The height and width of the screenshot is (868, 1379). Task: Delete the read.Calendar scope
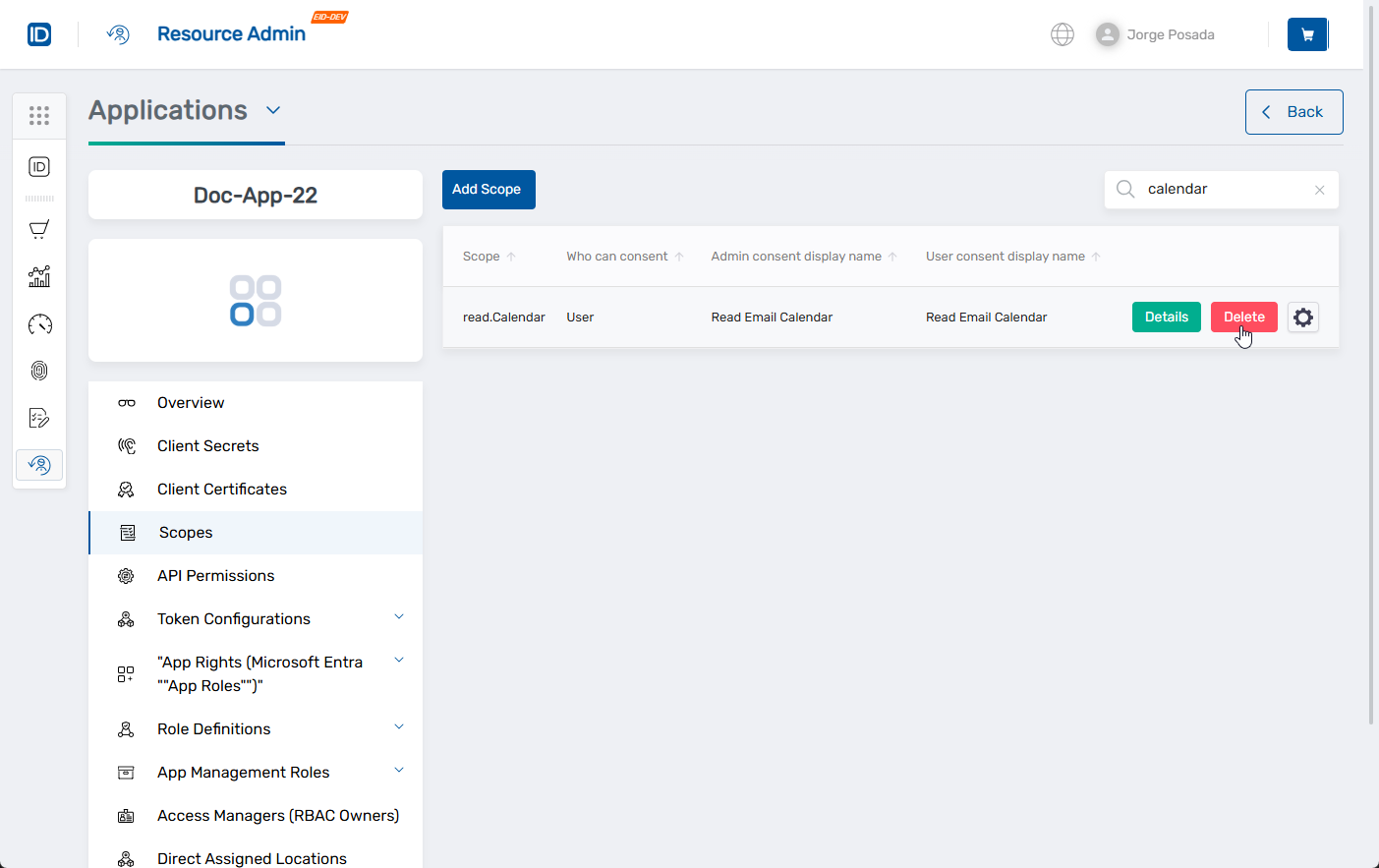pos(1243,318)
